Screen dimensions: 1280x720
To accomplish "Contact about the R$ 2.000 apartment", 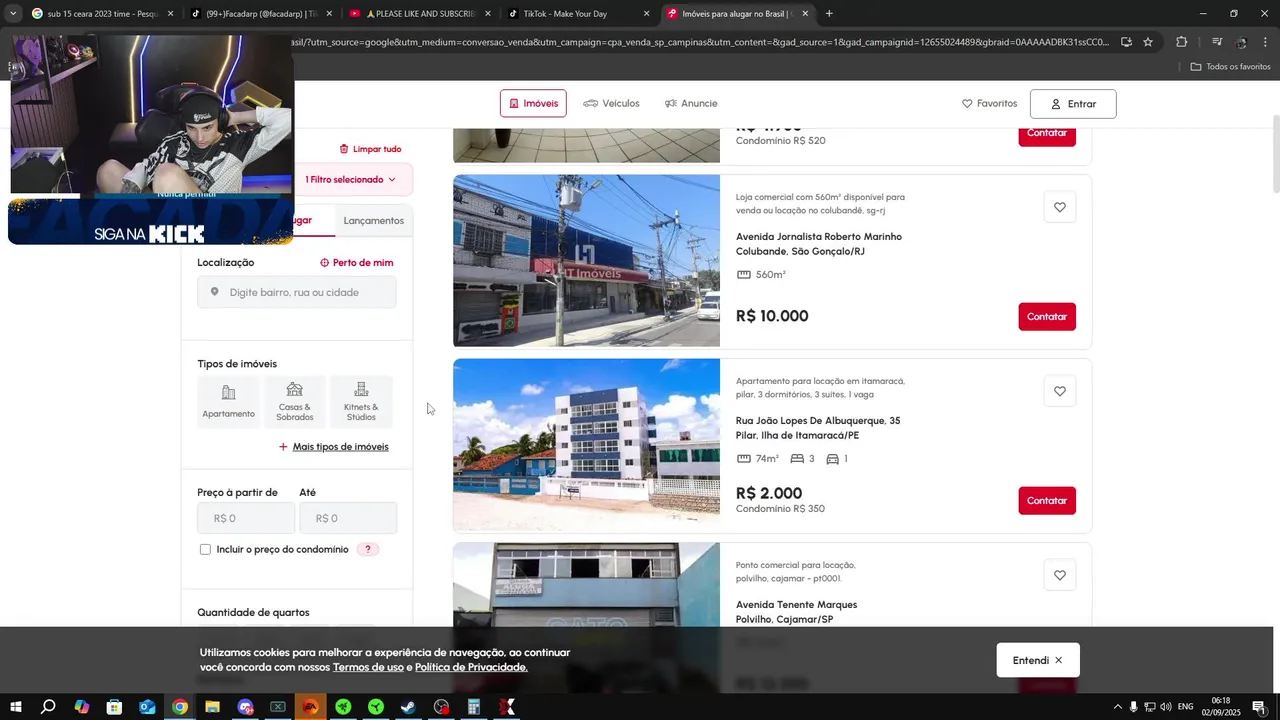I will 1047,500.
